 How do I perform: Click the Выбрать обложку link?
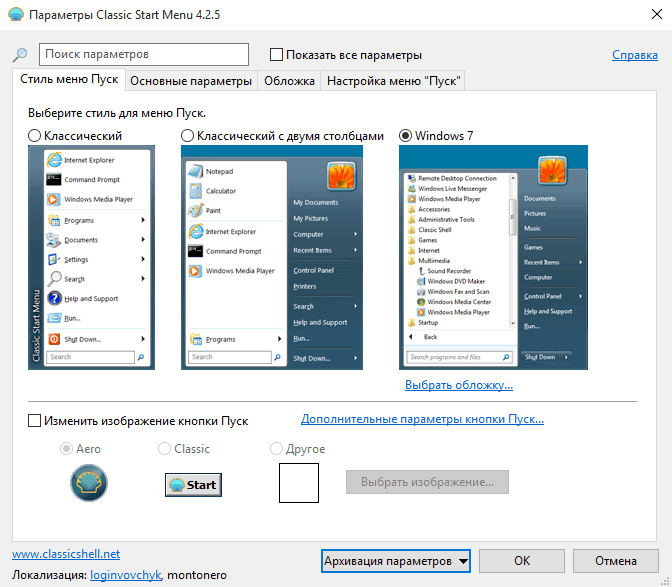click(459, 385)
